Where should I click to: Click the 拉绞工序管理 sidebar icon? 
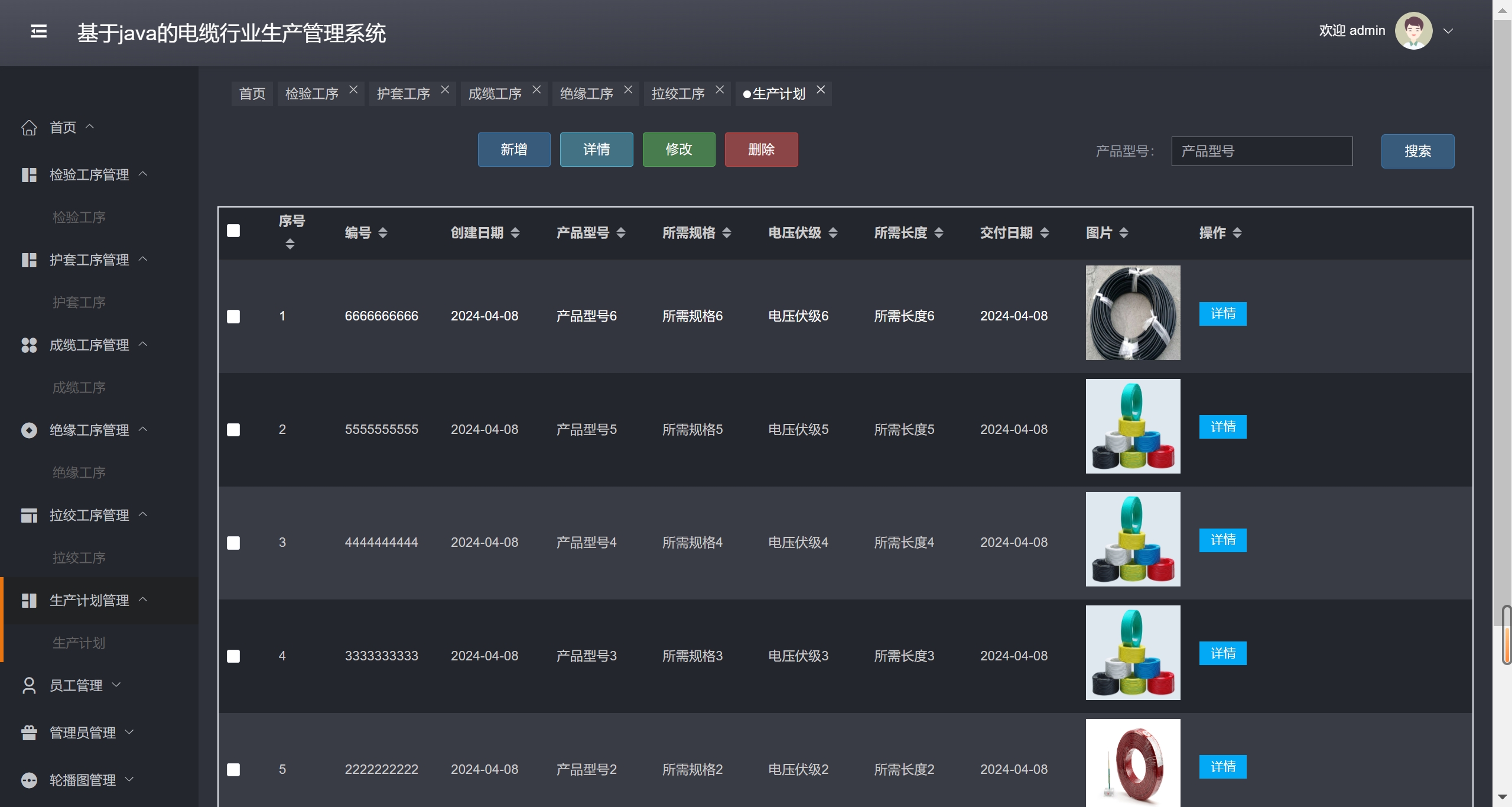29,516
